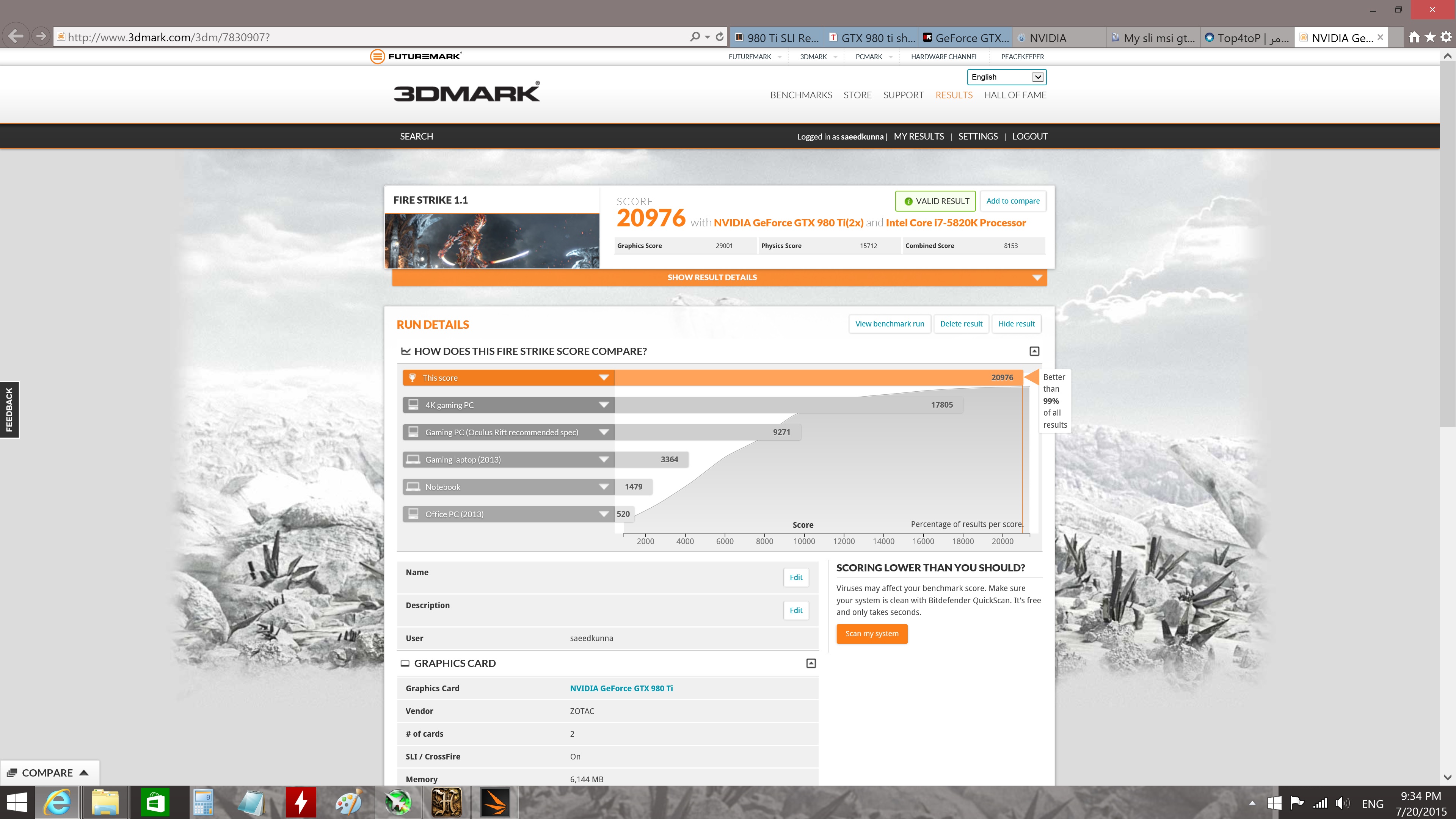
Task: Open MY RESULTS link
Action: click(x=918, y=136)
